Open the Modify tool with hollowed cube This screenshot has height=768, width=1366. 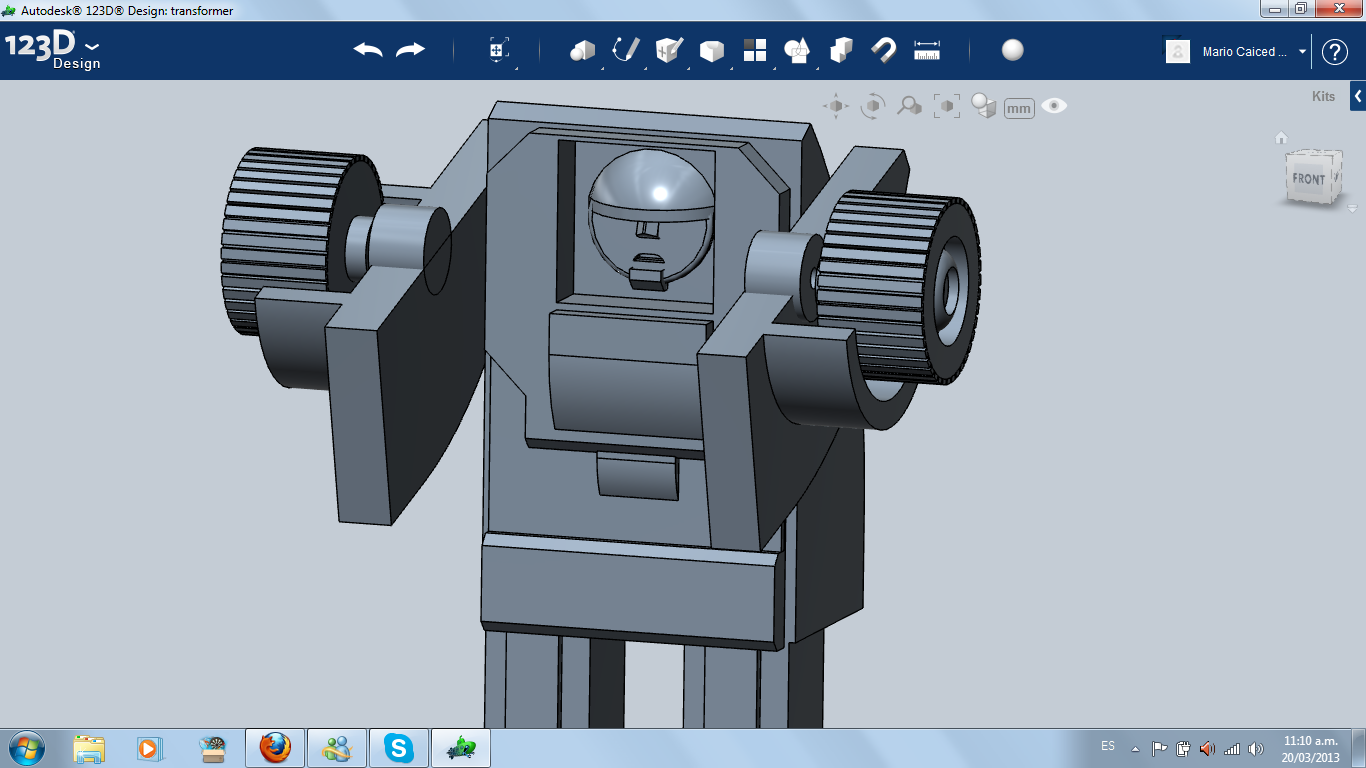point(712,50)
